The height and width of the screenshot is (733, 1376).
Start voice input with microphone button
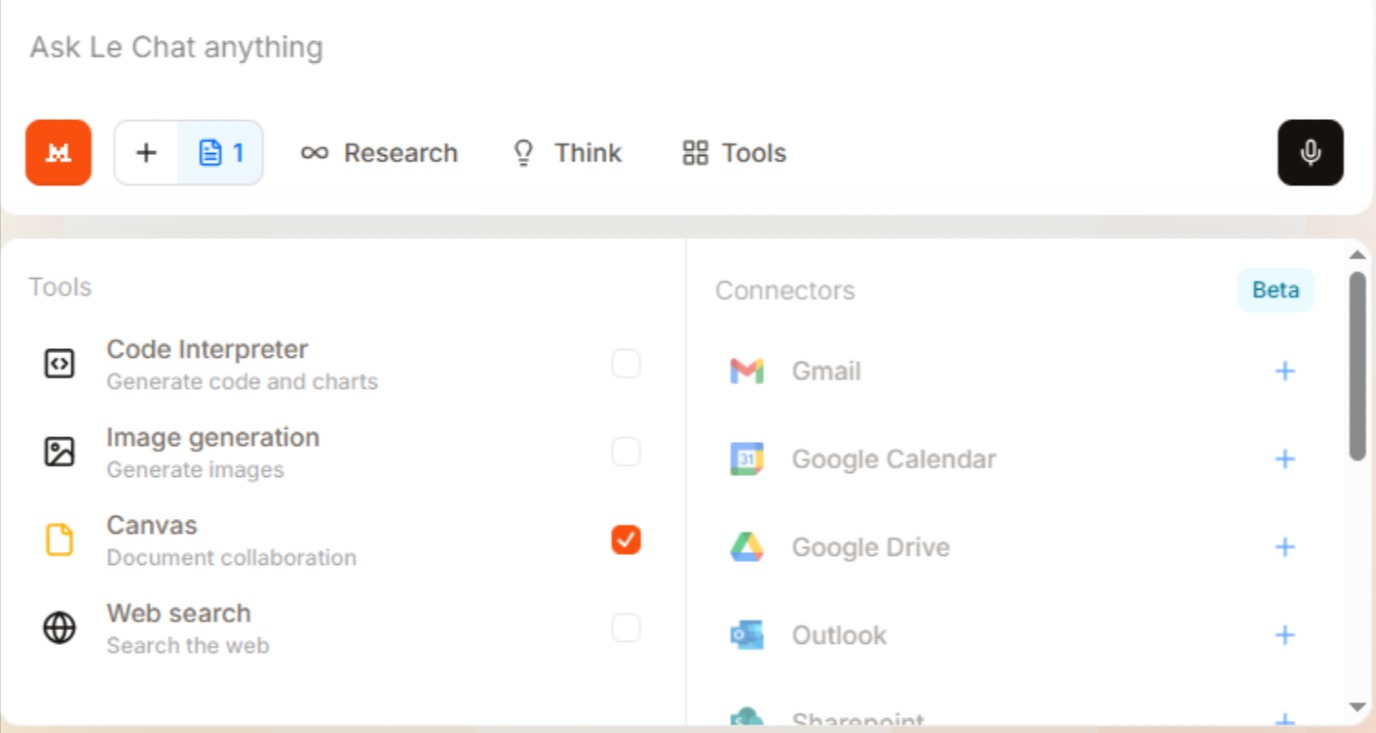coord(1310,153)
